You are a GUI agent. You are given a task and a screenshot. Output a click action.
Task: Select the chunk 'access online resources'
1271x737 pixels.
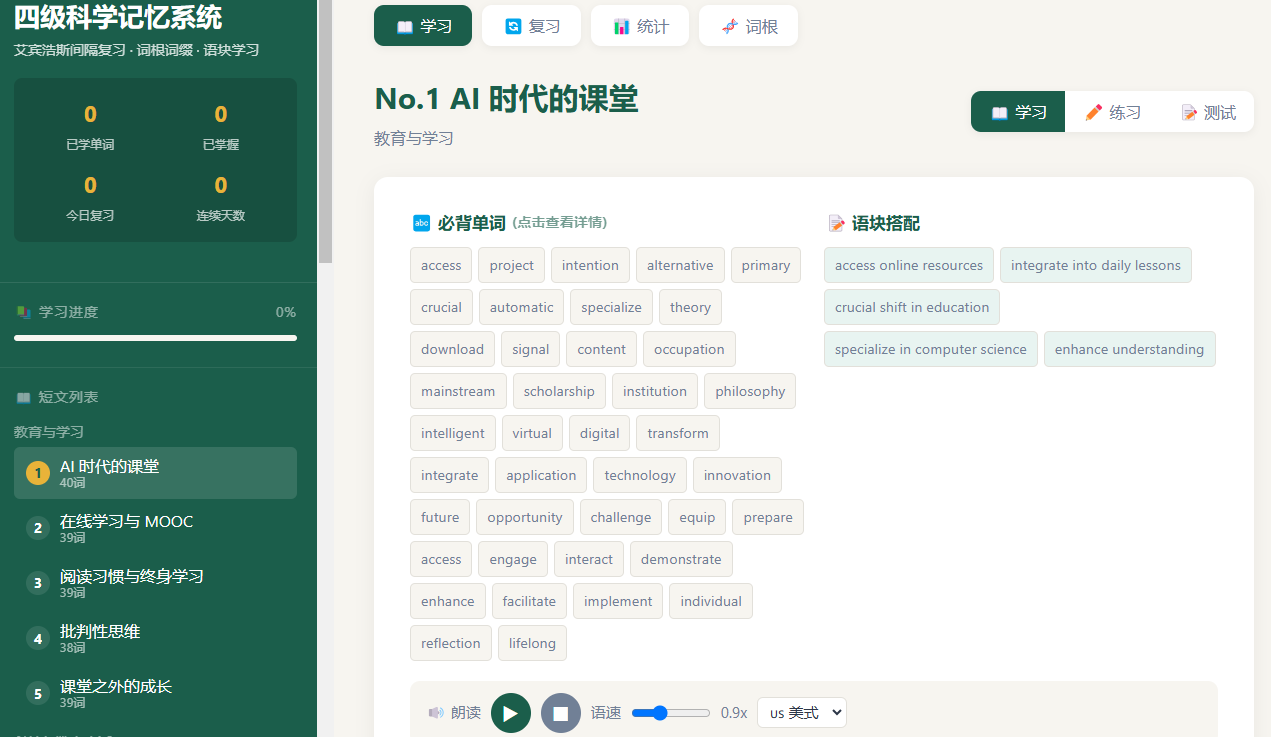[909, 265]
